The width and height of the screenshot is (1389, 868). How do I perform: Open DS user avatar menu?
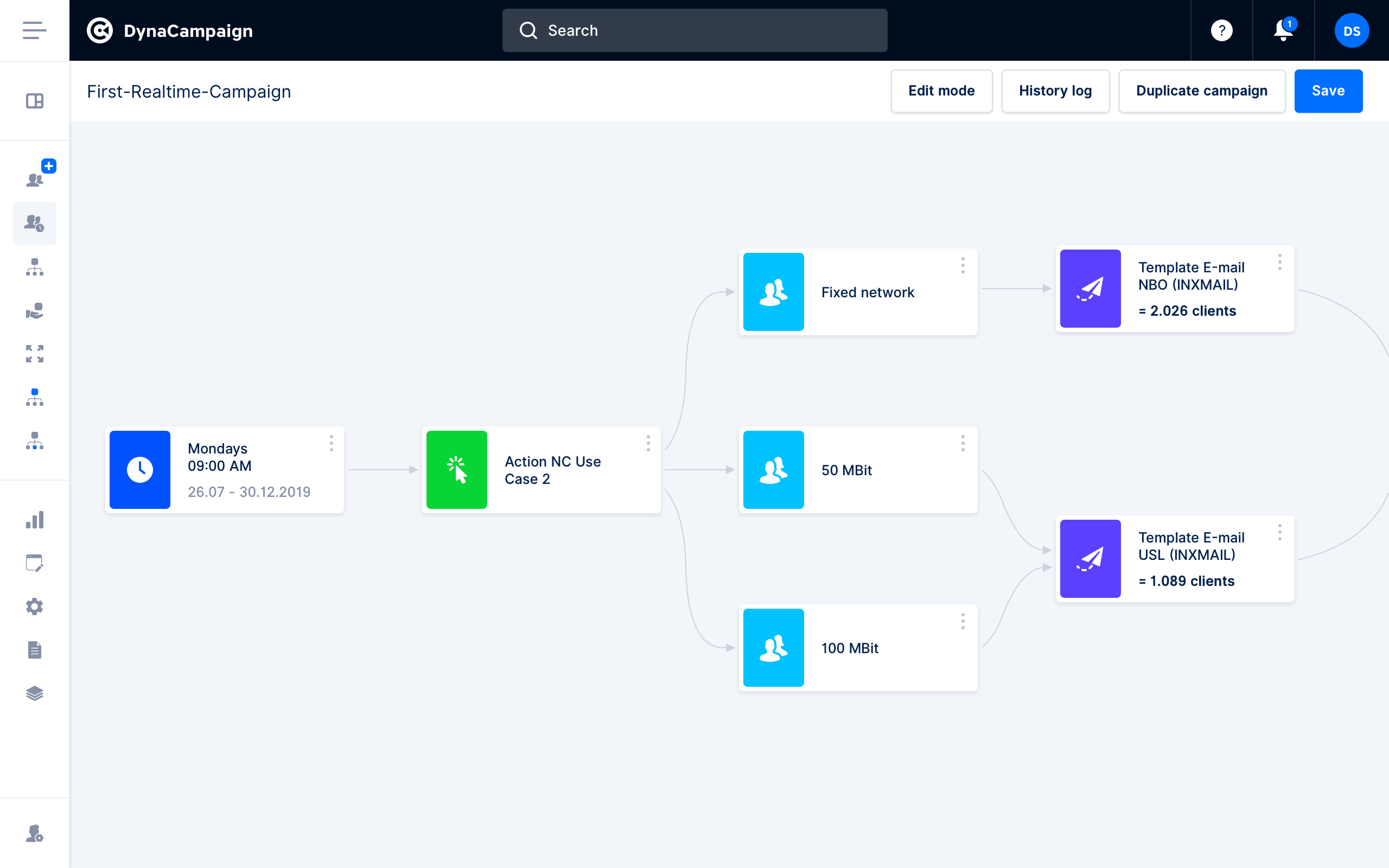click(1351, 30)
